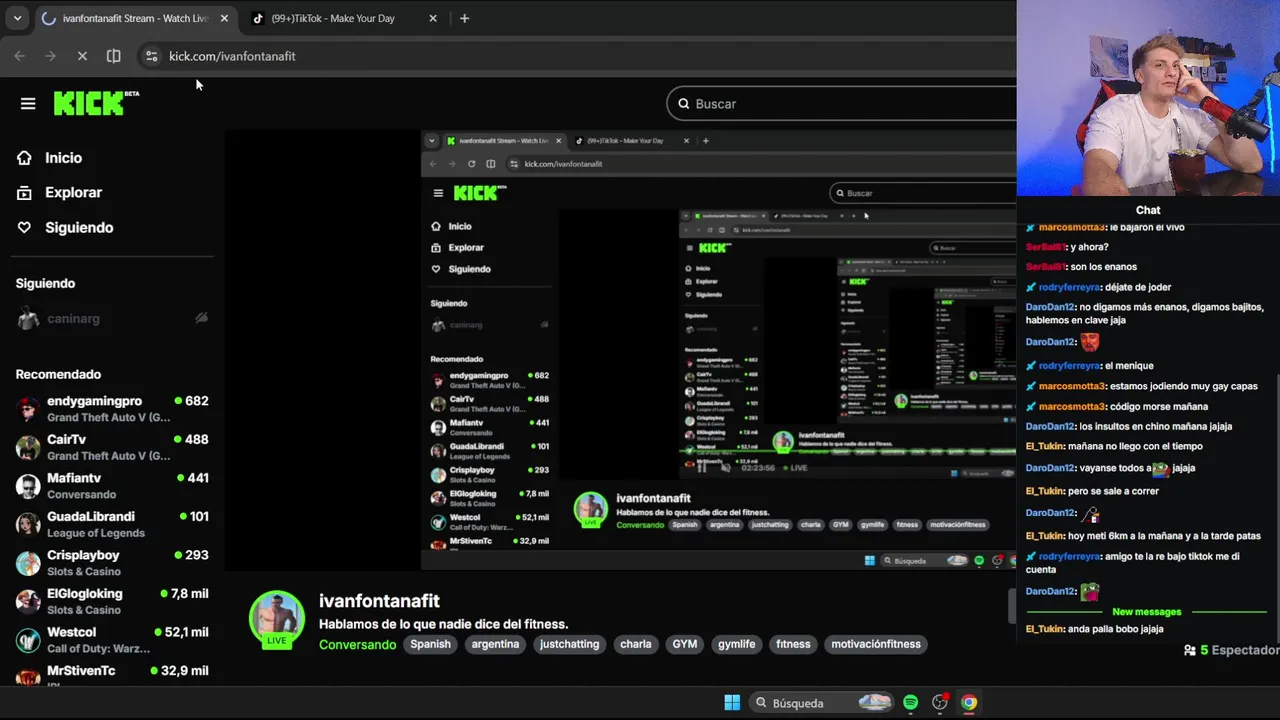The width and height of the screenshot is (1280, 720).
Task: Click the motivaciónfitness tag
Action: coord(875,644)
